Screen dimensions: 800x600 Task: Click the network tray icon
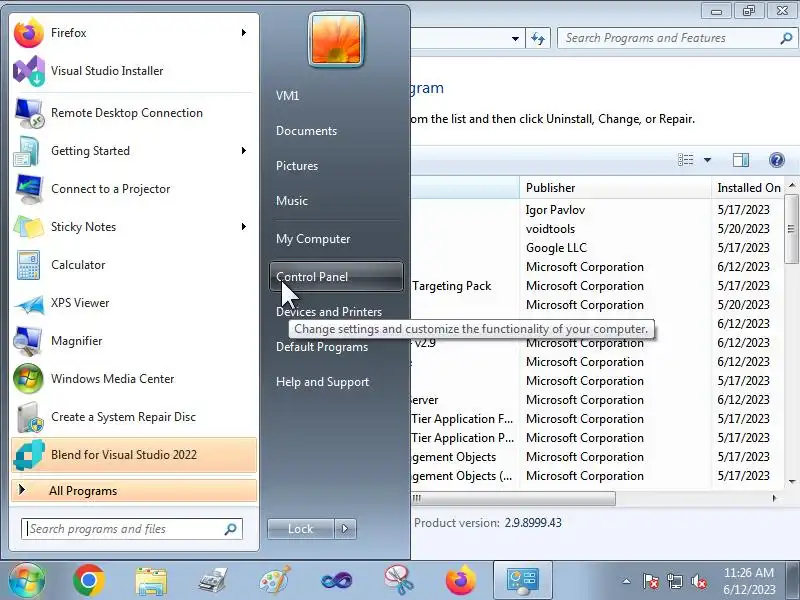click(x=674, y=581)
